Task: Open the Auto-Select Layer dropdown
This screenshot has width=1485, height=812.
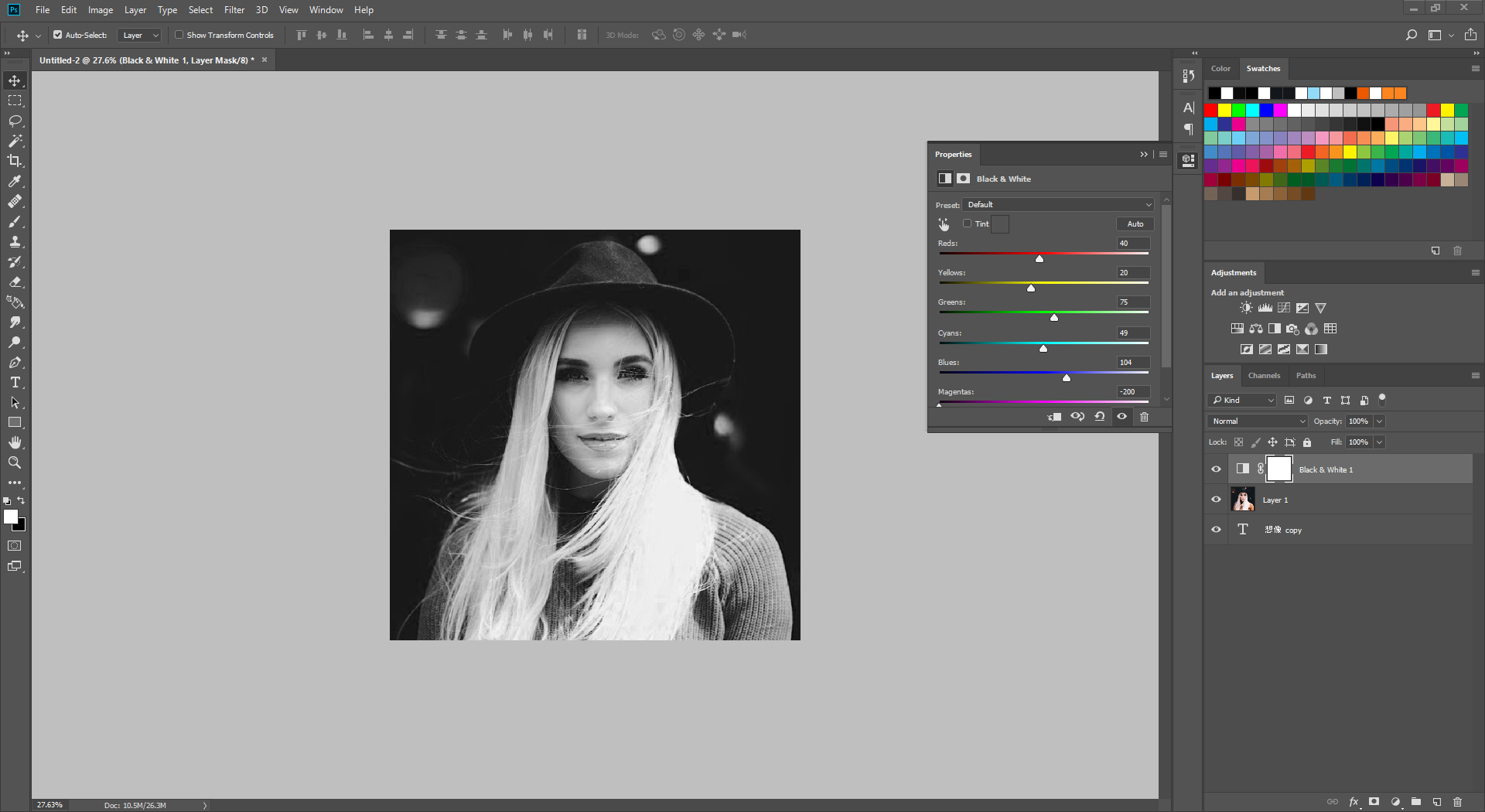Action: [x=140, y=35]
